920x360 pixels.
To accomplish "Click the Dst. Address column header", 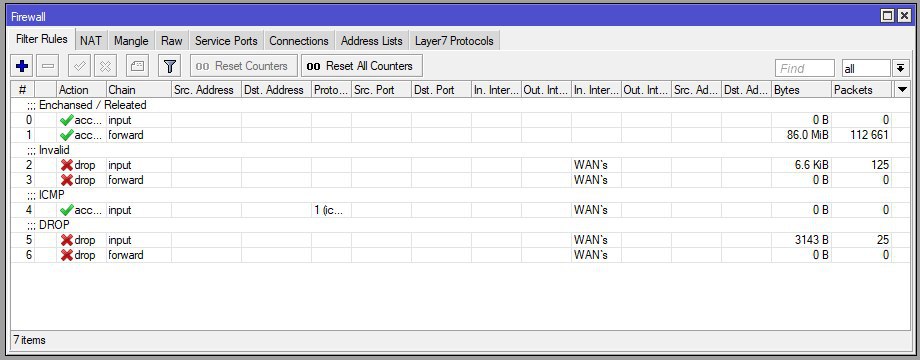I will 276,90.
